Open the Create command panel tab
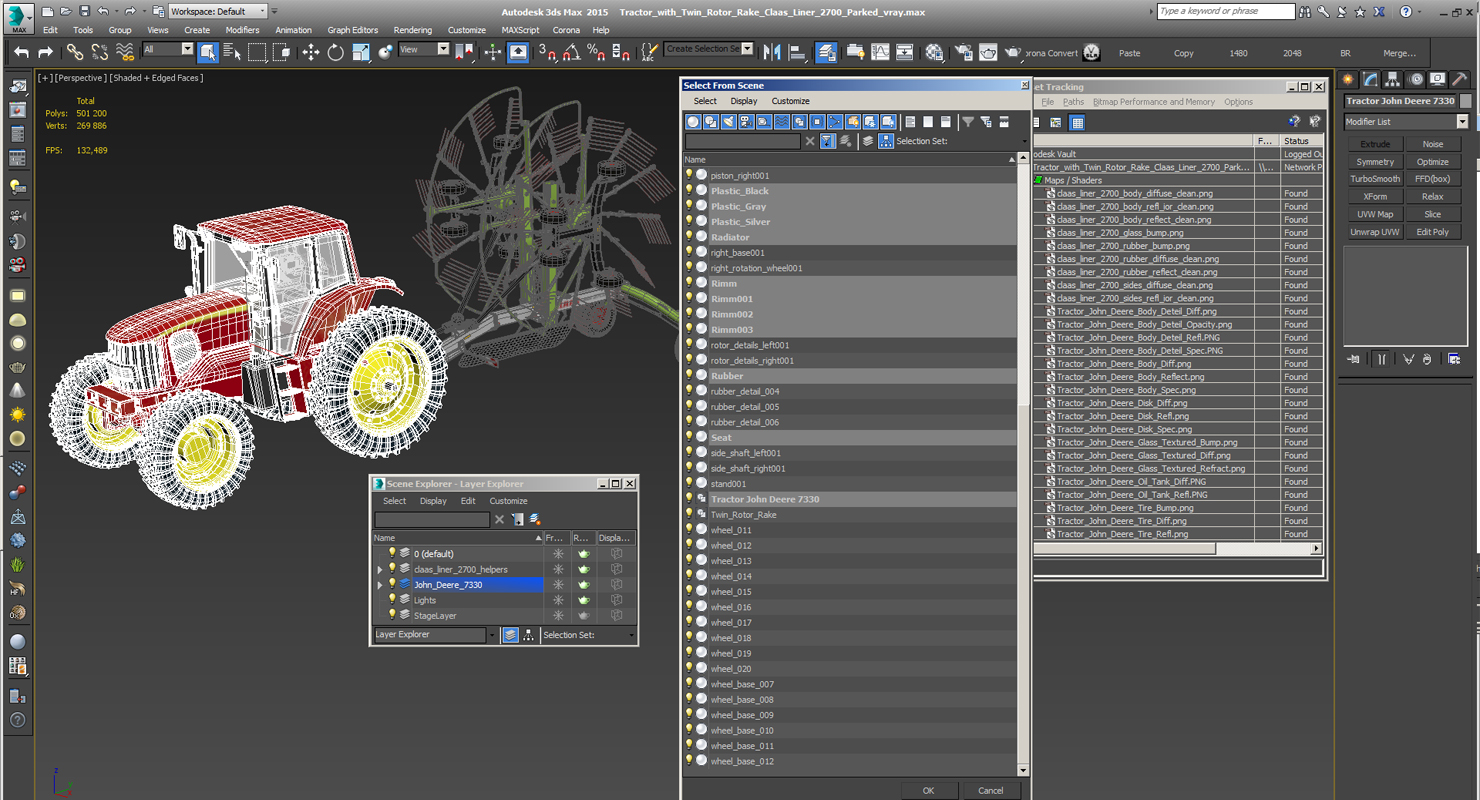 tap(1348, 79)
